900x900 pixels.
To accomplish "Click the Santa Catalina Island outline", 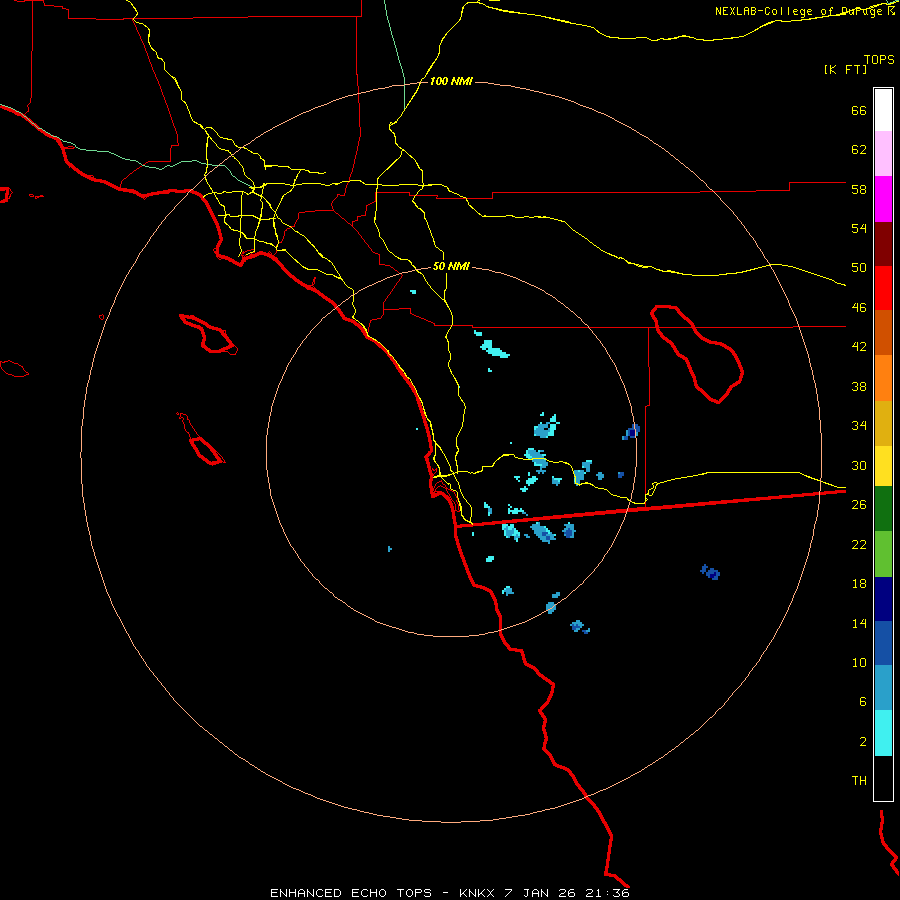I will click(x=209, y=334).
